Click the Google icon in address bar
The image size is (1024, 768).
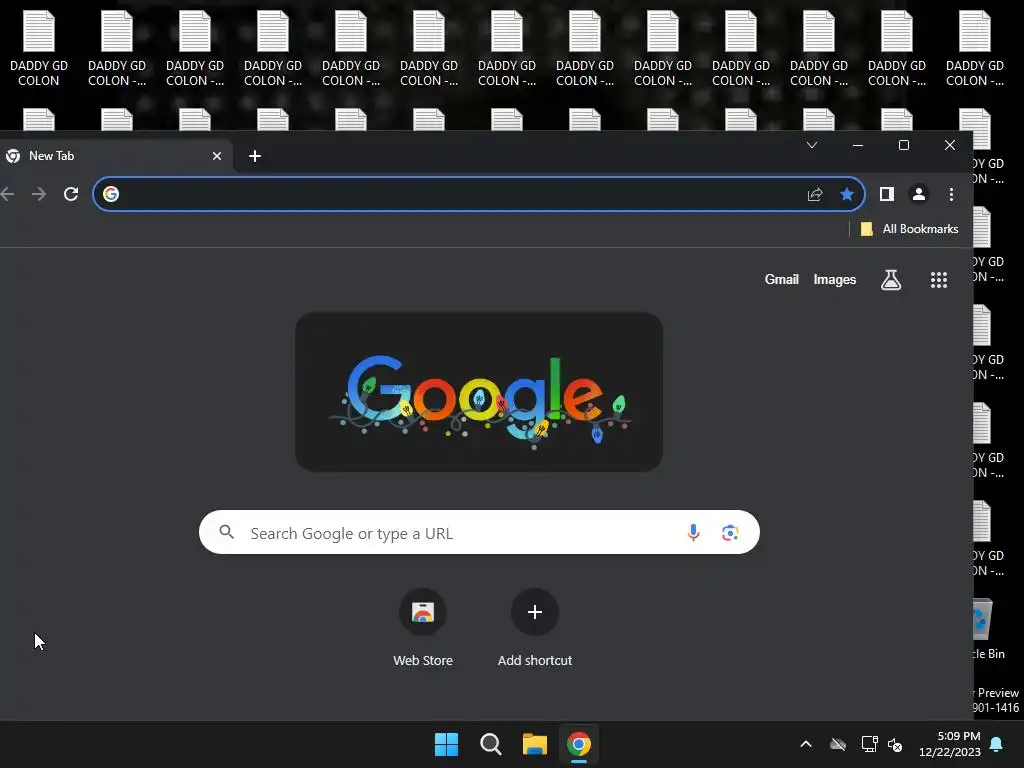coord(111,194)
